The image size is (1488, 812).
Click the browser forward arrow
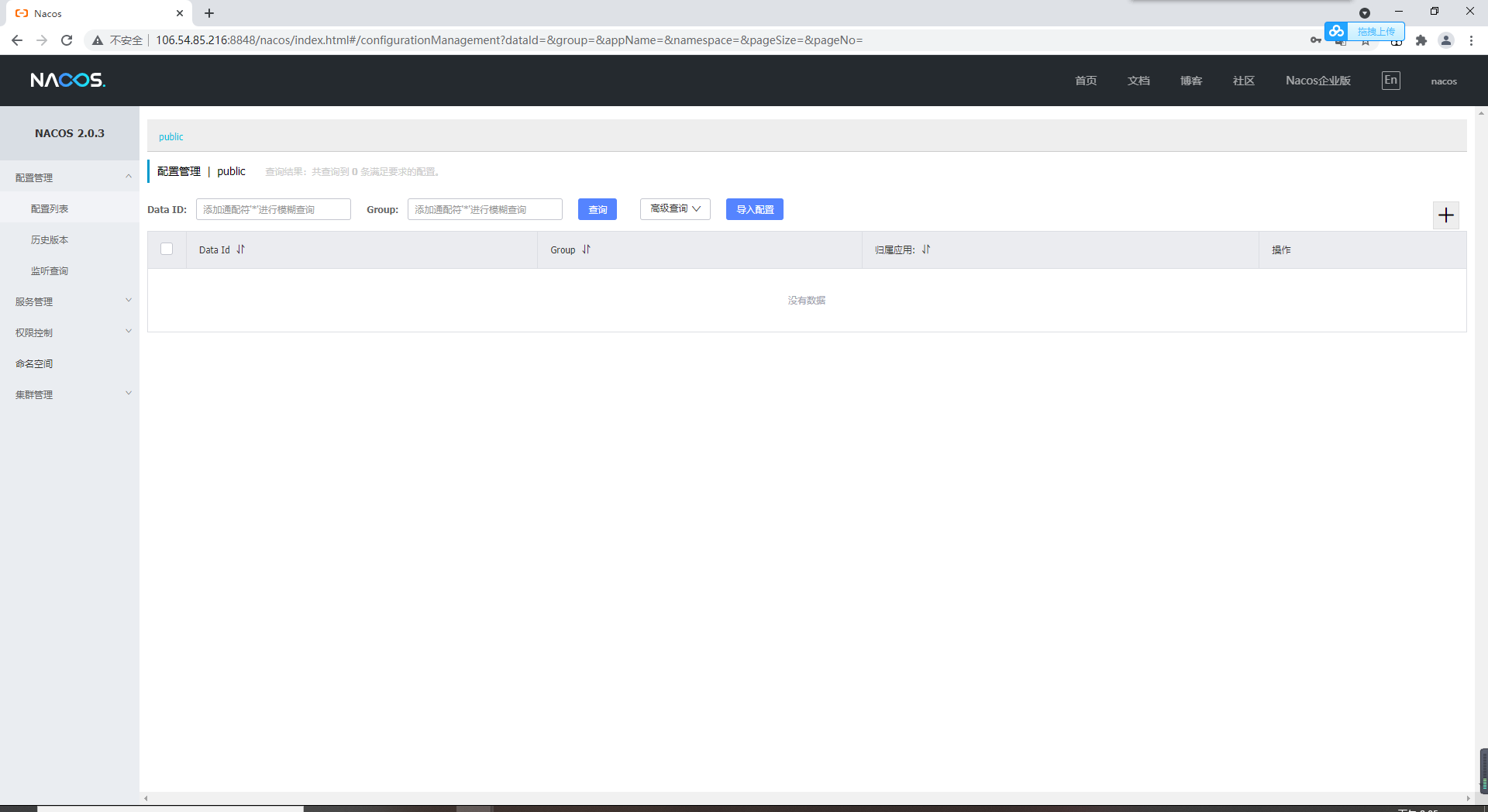click(42, 40)
